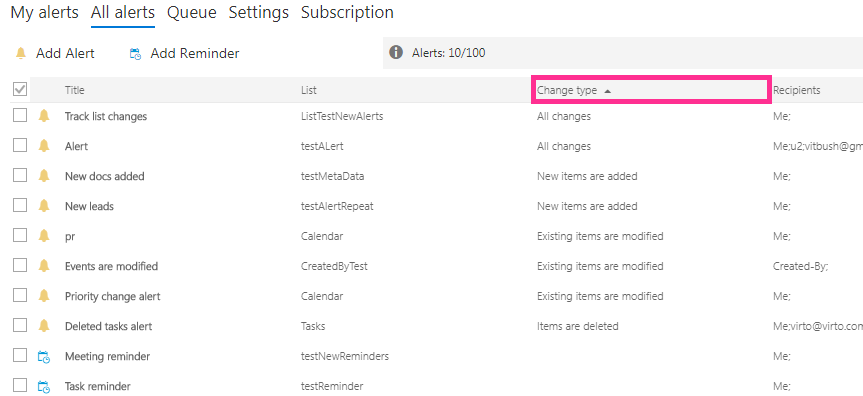Open the Subscription tab

click(x=347, y=12)
